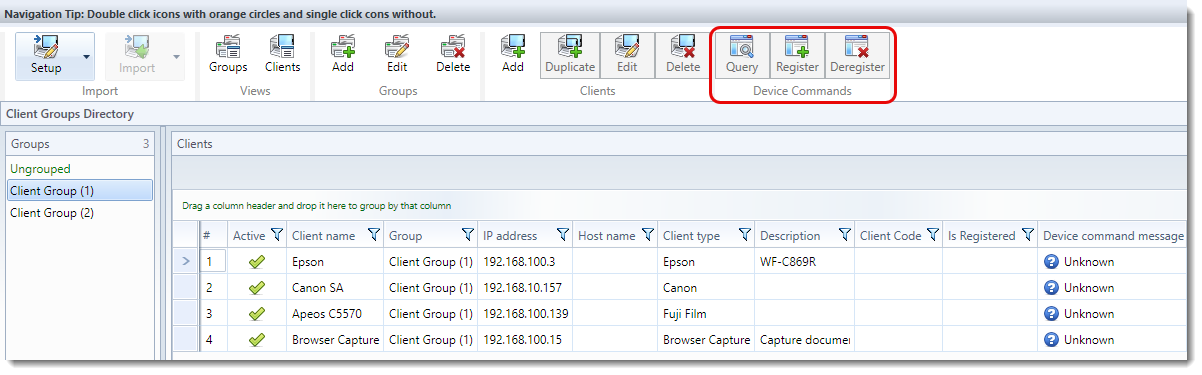Screen dimensions: 1202x375
Task: Select Client Group (1) in Groups list
Action: [80, 190]
